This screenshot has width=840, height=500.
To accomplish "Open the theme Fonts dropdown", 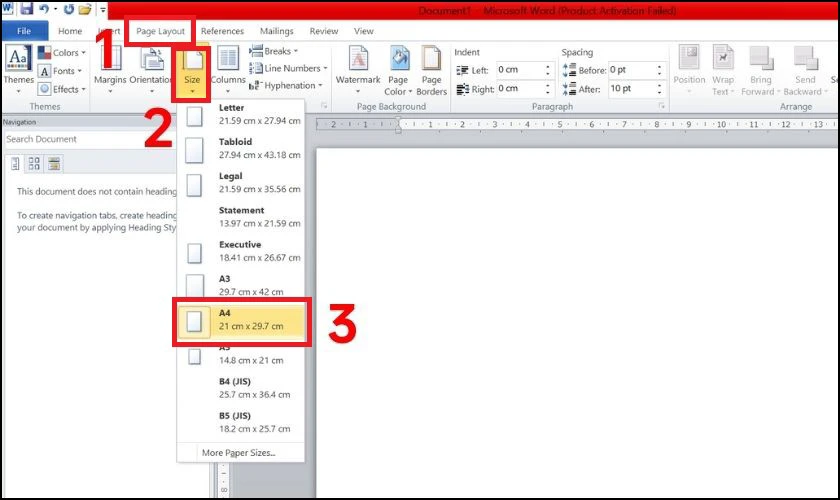I will tap(60, 71).
